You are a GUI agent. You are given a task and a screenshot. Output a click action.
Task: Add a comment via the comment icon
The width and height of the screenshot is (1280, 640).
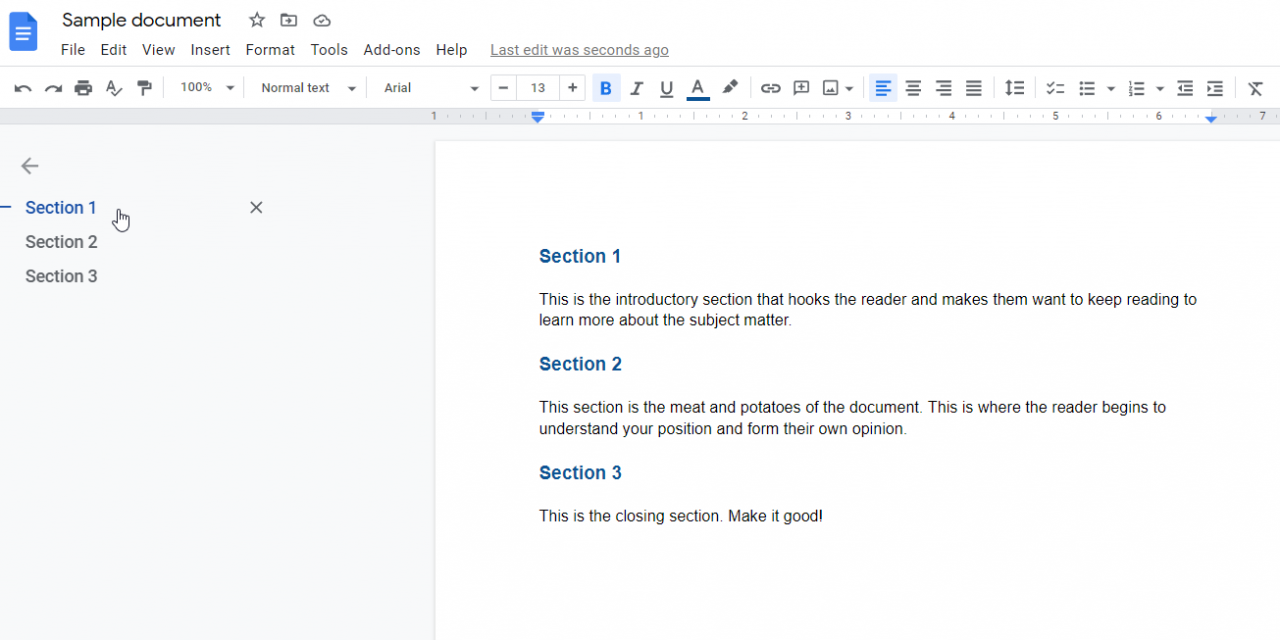(x=800, y=88)
